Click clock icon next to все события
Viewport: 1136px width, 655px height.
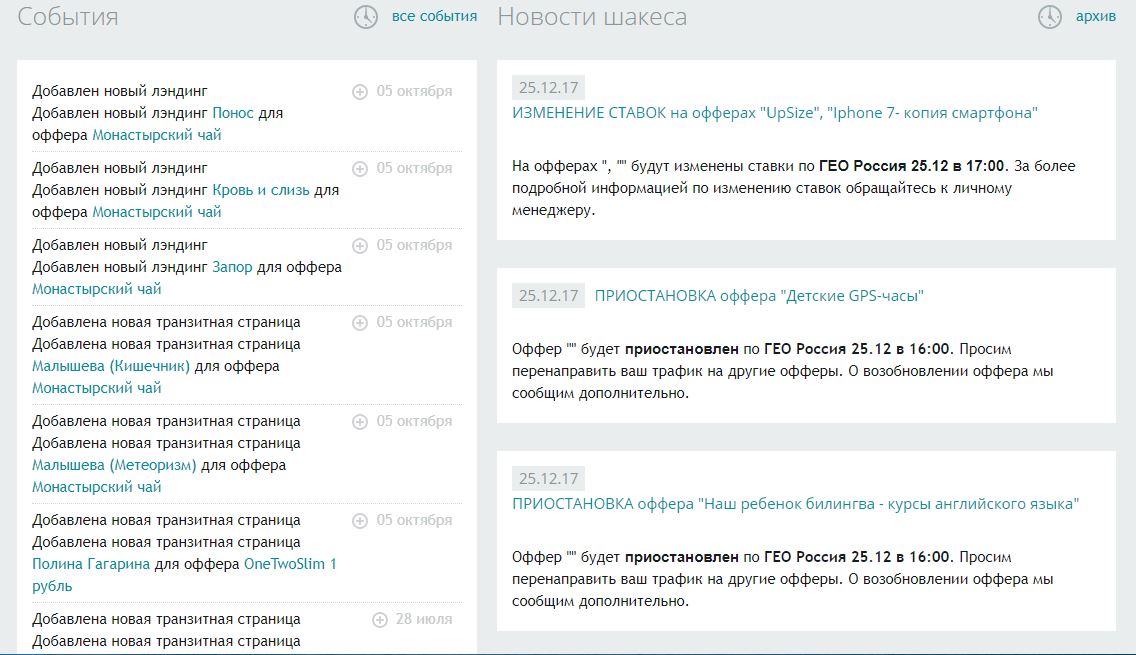tap(366, 17)
